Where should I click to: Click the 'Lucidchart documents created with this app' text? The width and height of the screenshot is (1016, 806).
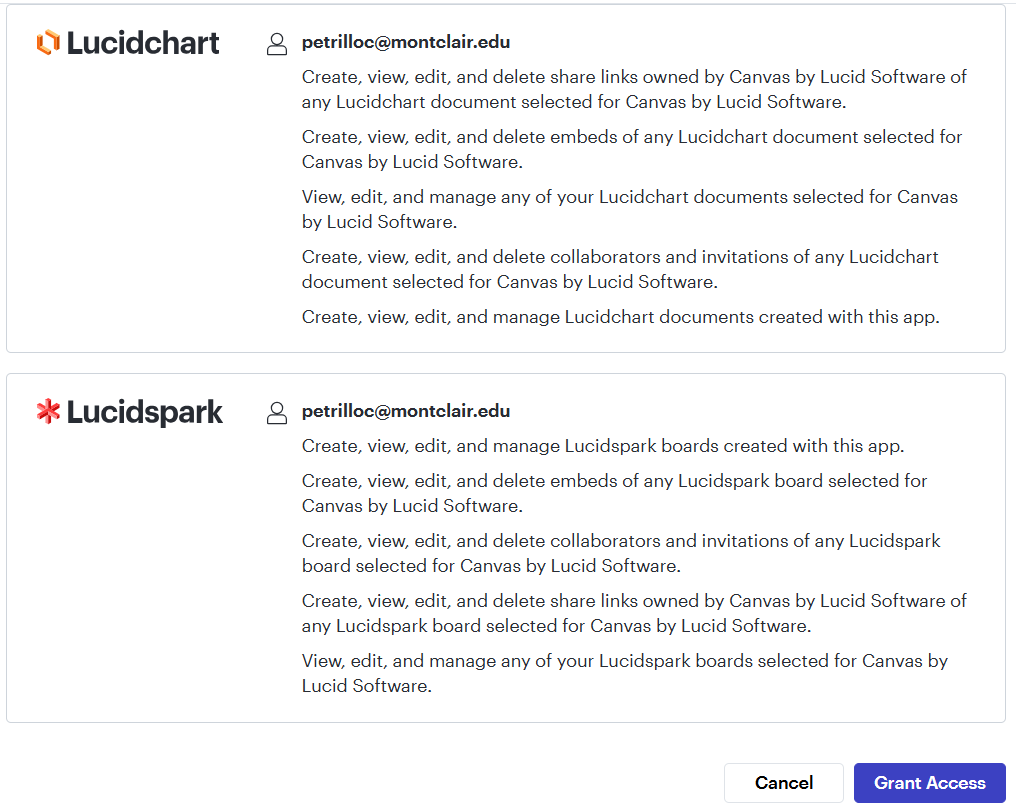tap(621, 317)
